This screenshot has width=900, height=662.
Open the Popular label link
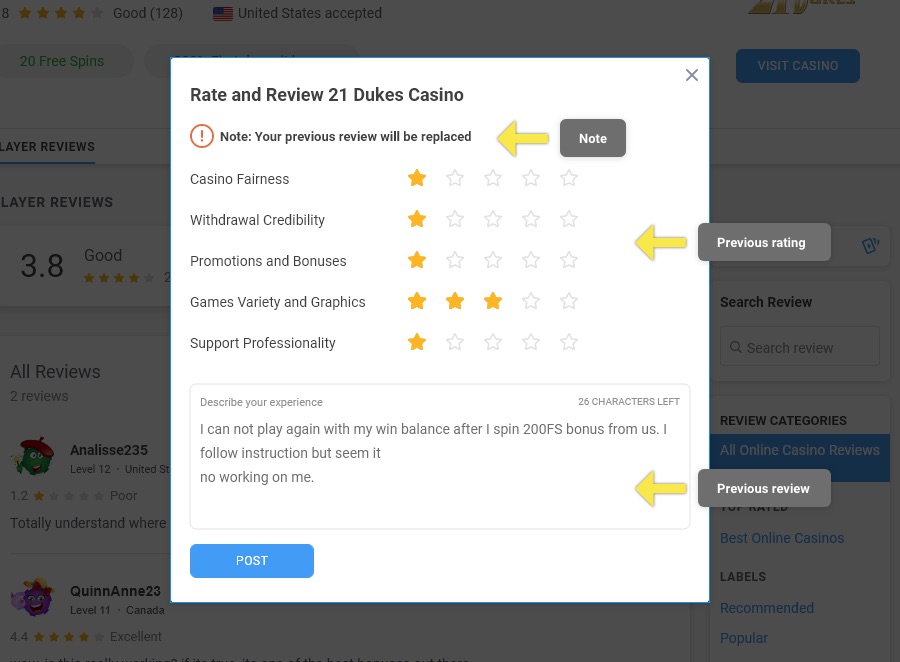click(x=744, y=638)
